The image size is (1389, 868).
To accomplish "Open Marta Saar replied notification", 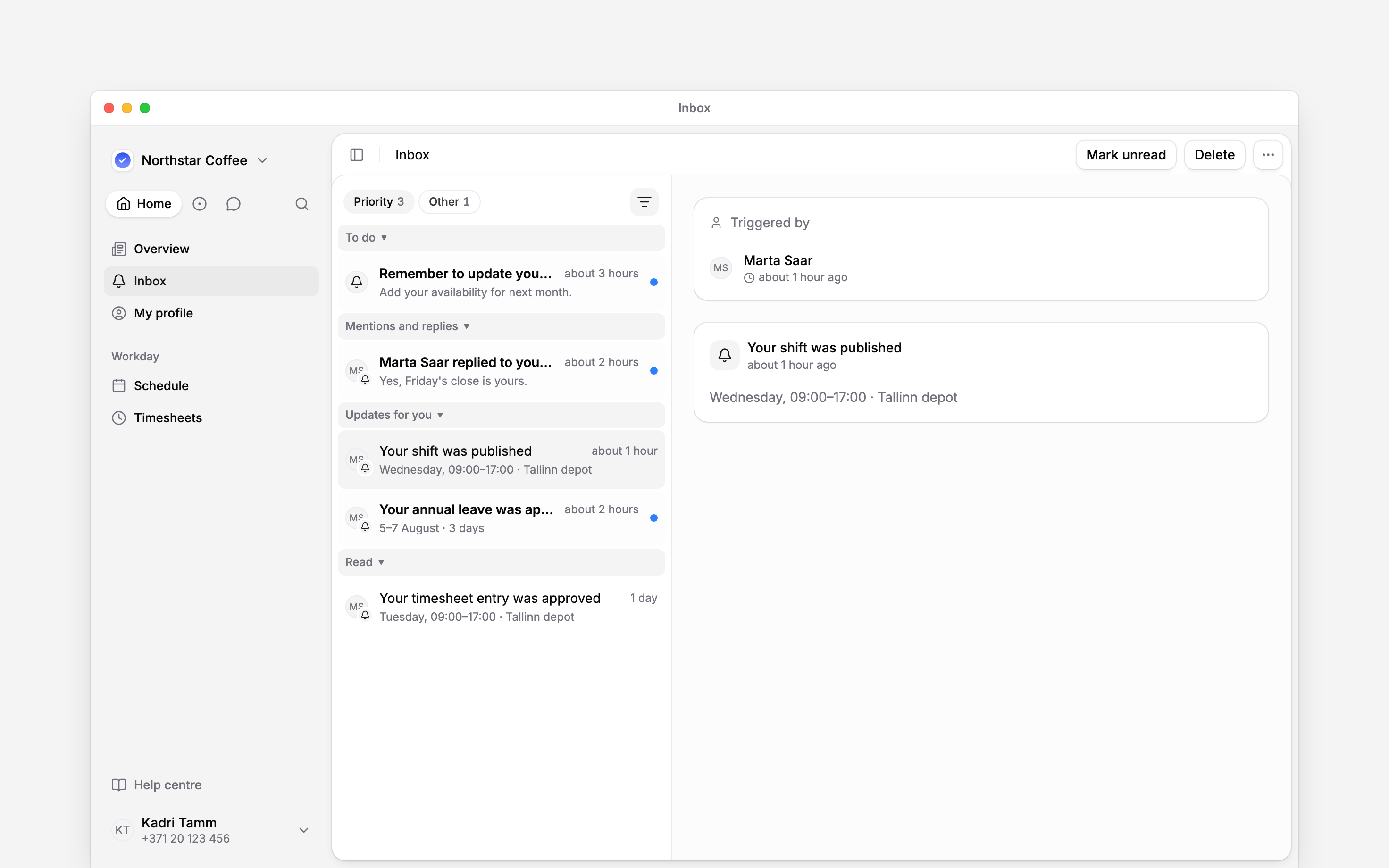I will click(501, 371).
